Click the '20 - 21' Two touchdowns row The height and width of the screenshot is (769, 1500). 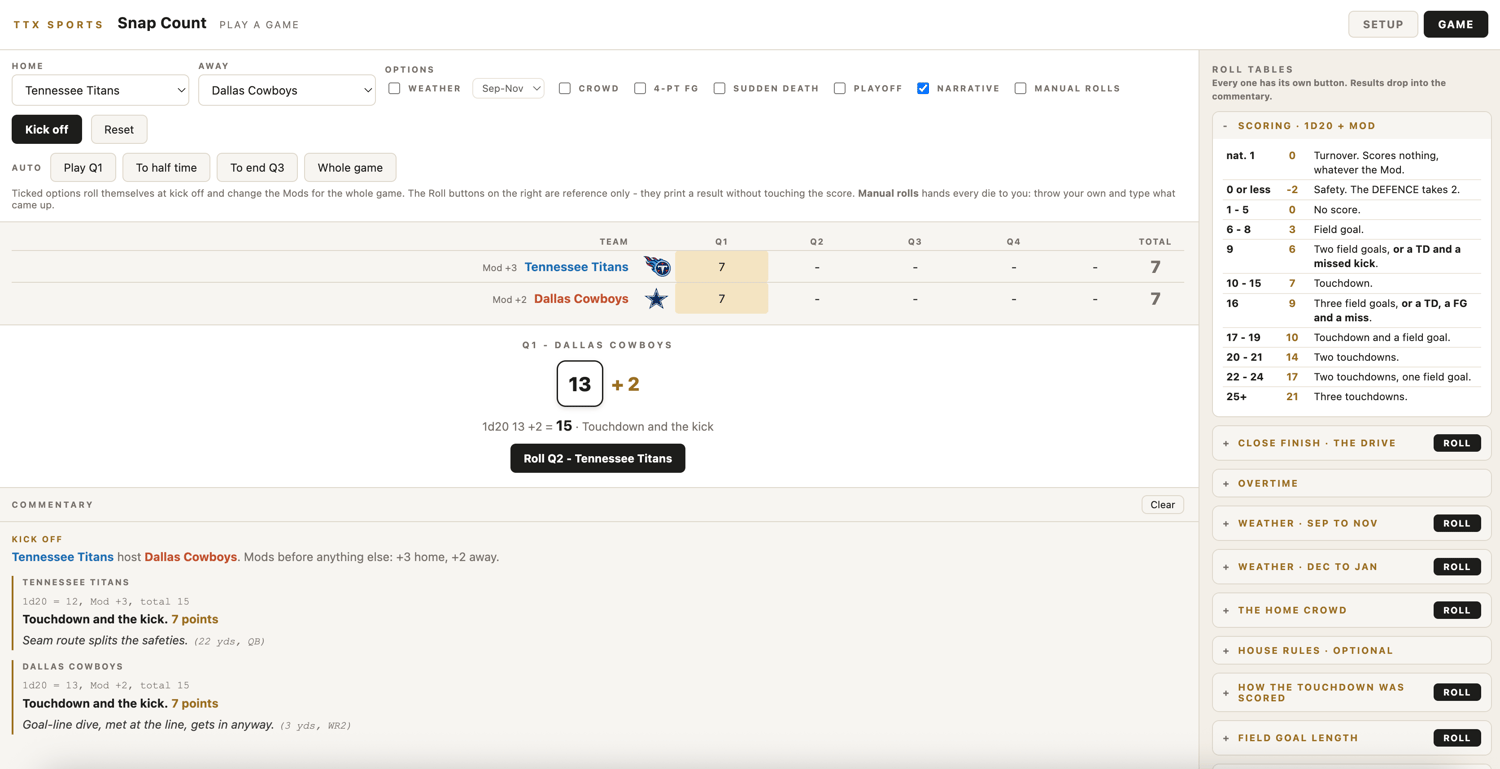point(1351,357)
